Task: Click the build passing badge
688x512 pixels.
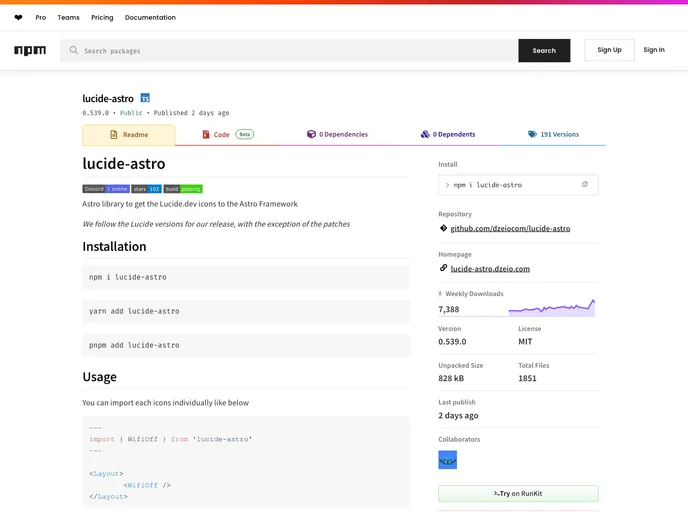Action: pyautogui.click(x=183, y=189)
